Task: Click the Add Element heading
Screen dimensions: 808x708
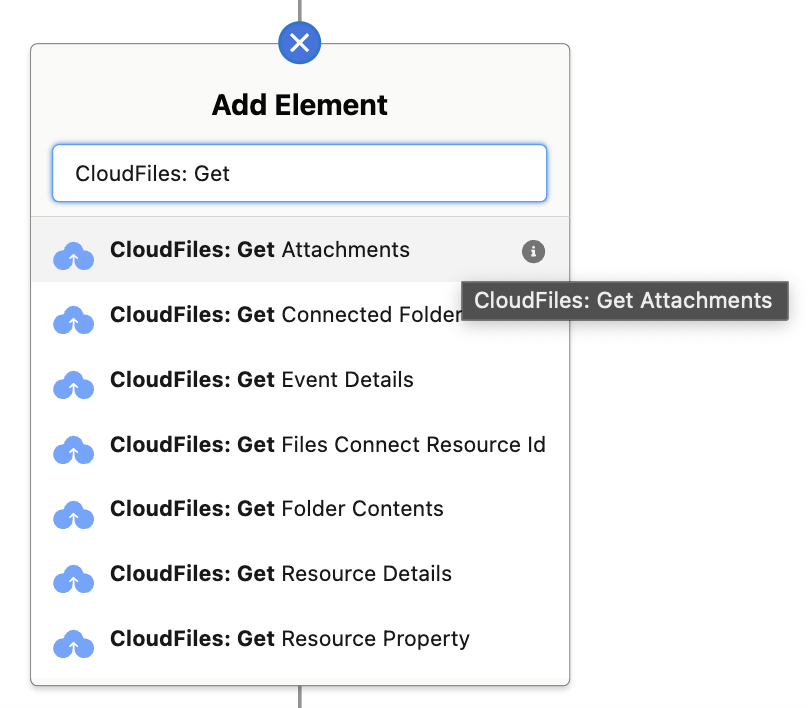Action: [x=299, y=105]
